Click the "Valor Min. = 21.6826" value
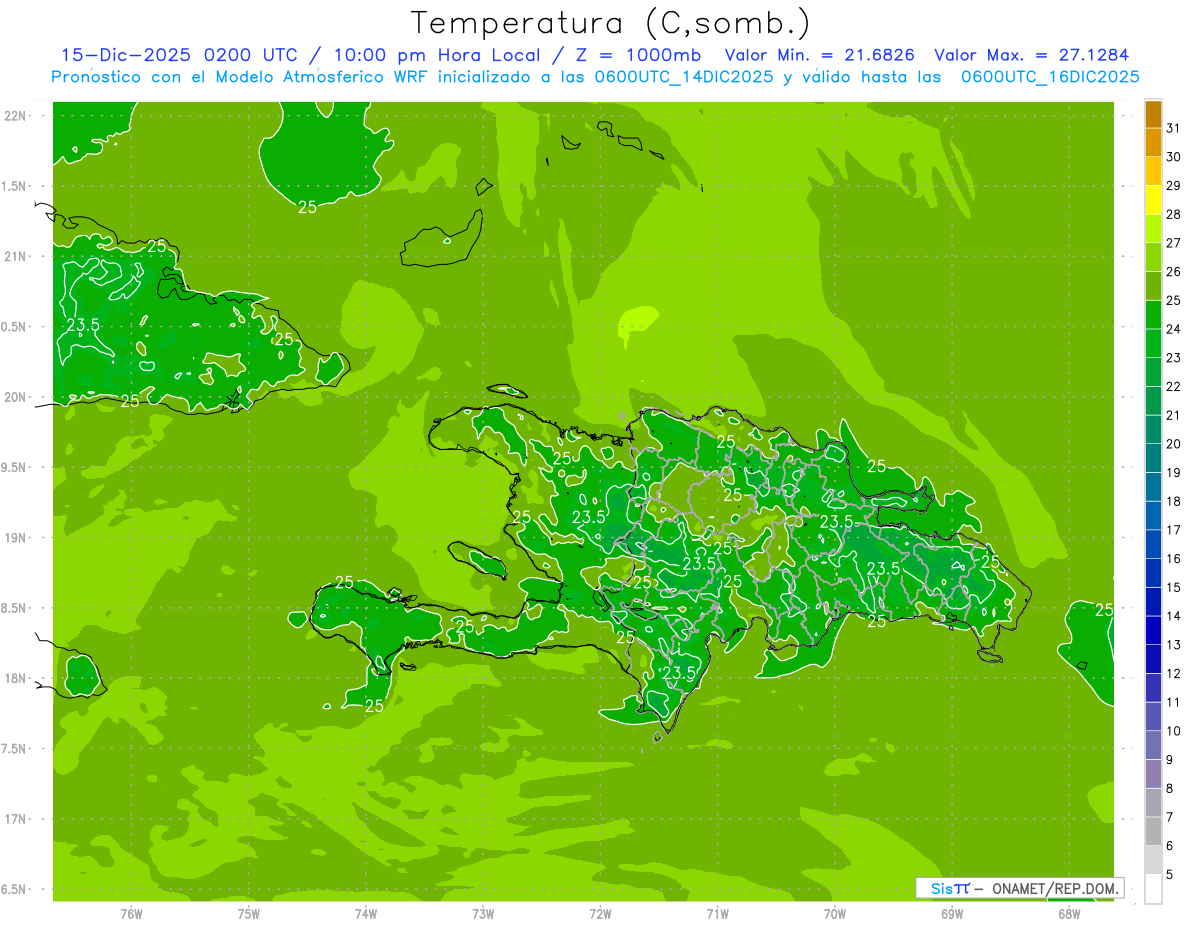 click(820, 55)
